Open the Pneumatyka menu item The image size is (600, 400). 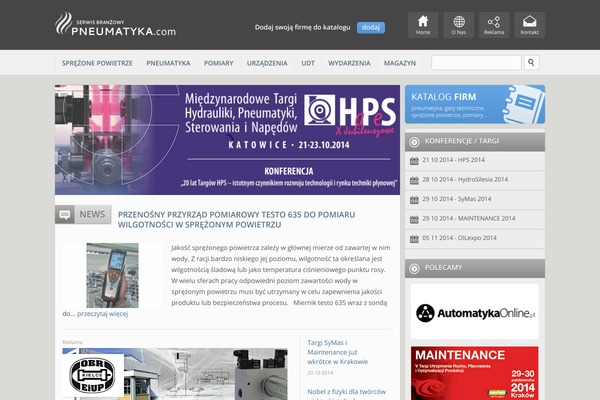(x=168, y=63)
